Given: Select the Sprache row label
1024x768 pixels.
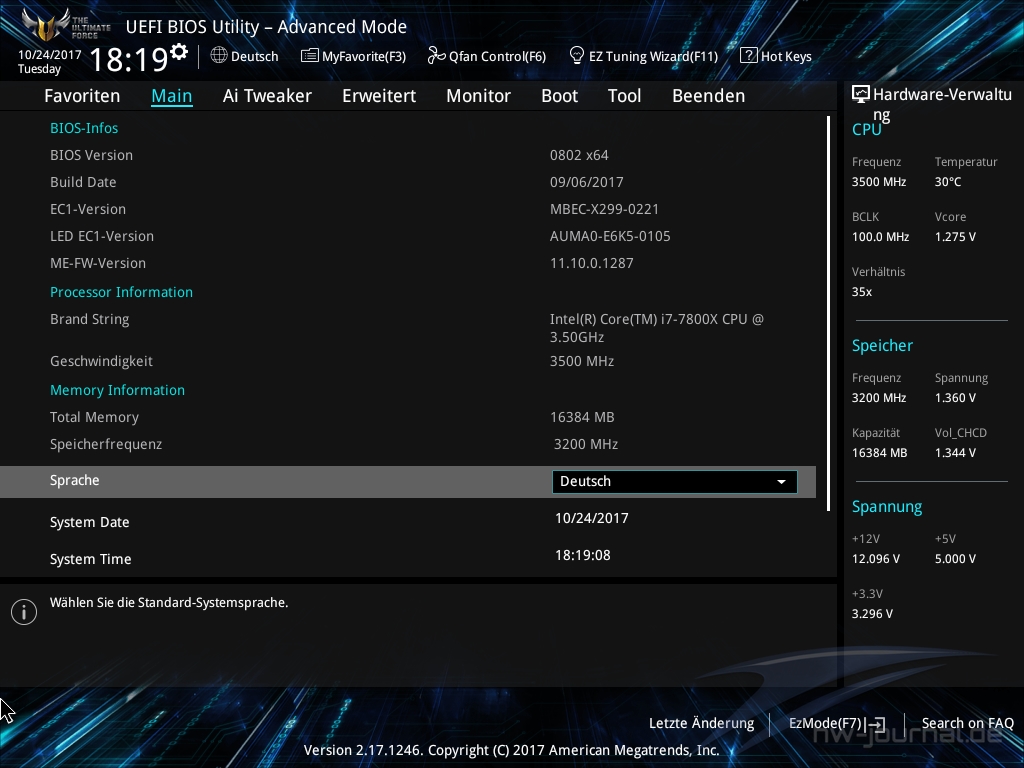Looking at the screenshot, I should (x=74, y=481).
